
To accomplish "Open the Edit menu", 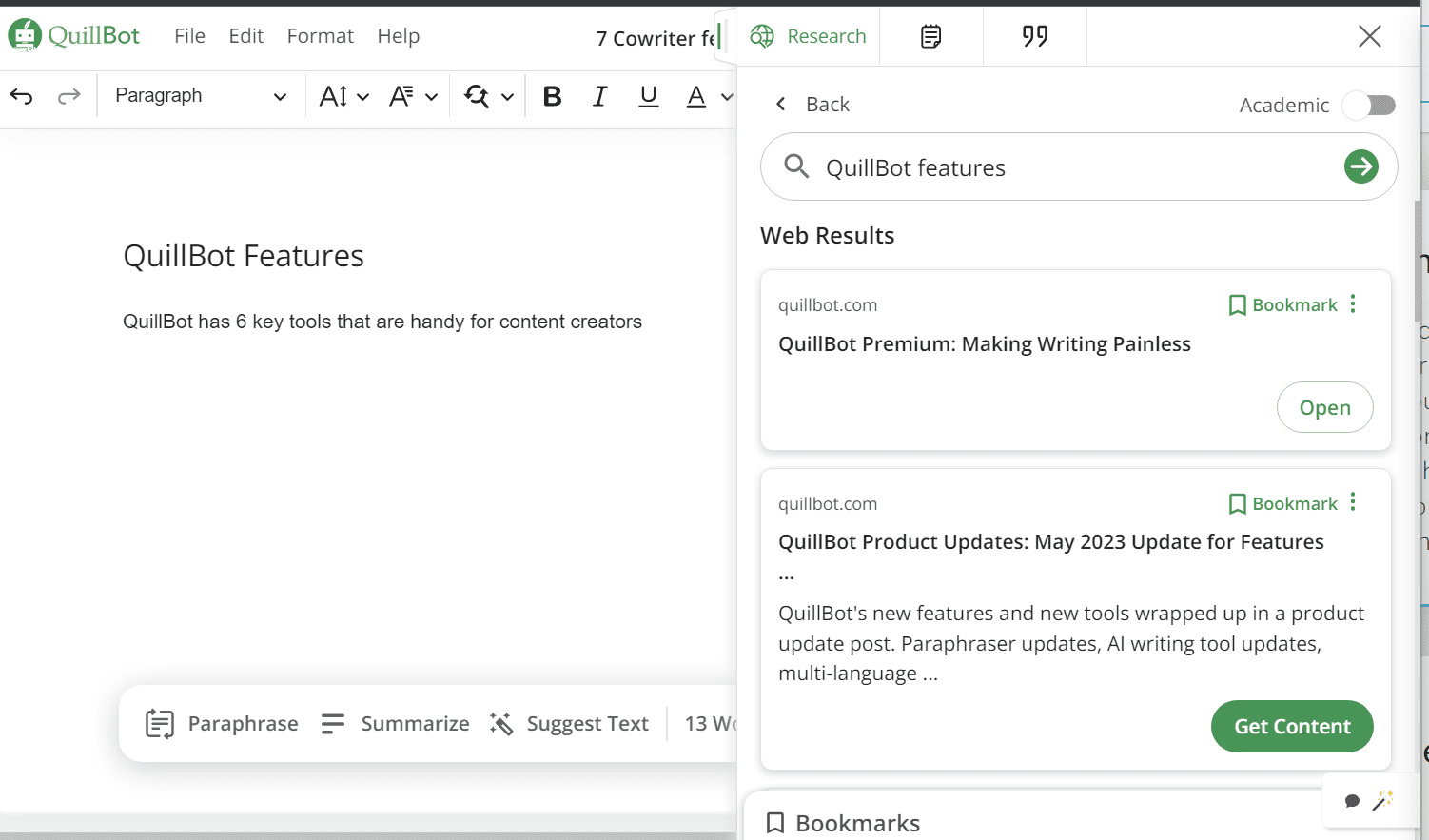I will [x=245, y=36].
